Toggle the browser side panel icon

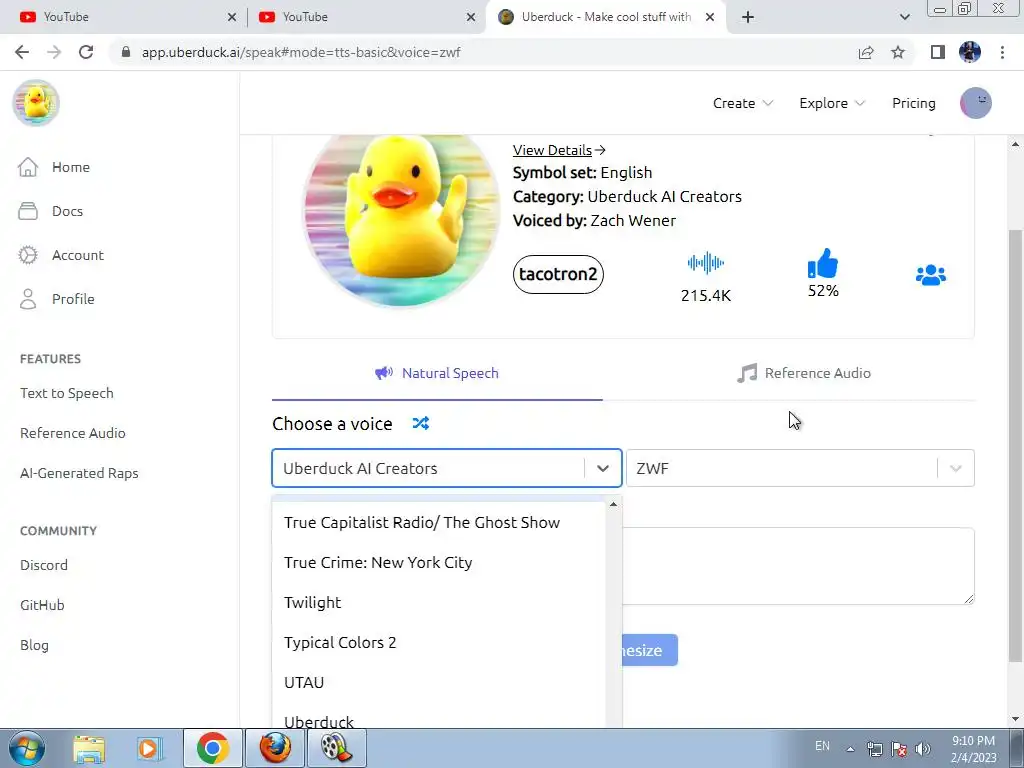tap(938, 52)
